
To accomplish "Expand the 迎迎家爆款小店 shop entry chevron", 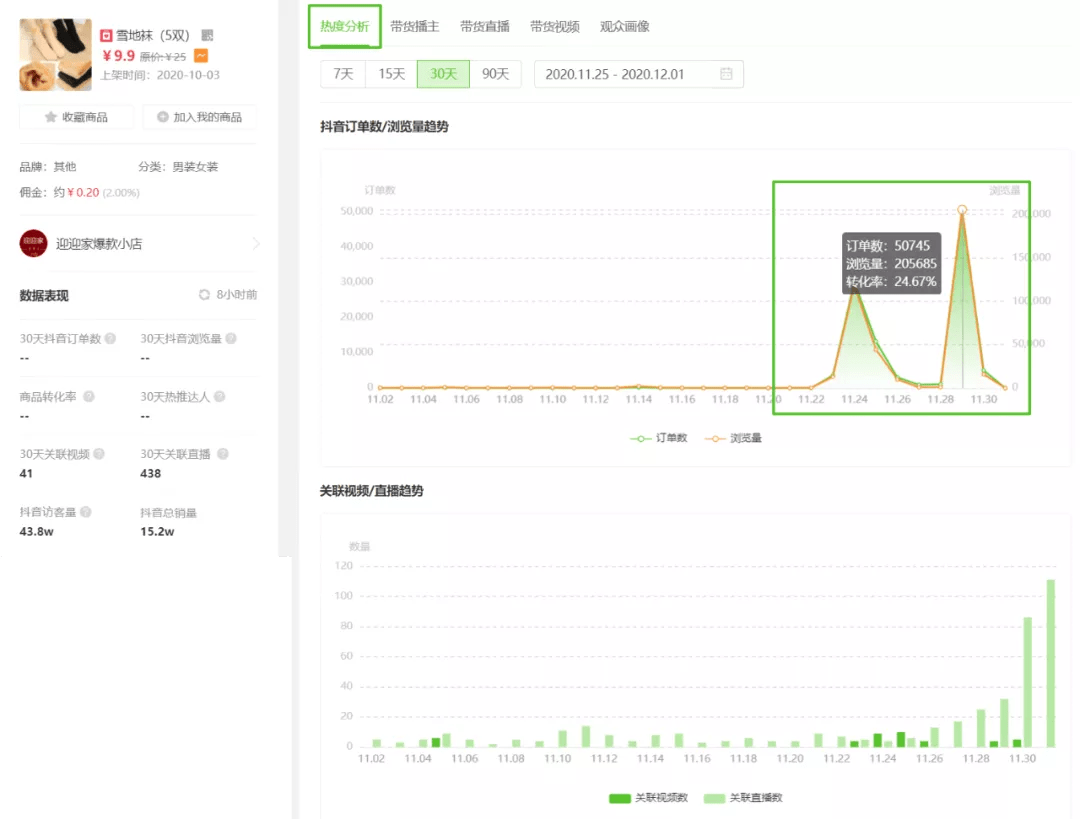I will tap(255, 243).
